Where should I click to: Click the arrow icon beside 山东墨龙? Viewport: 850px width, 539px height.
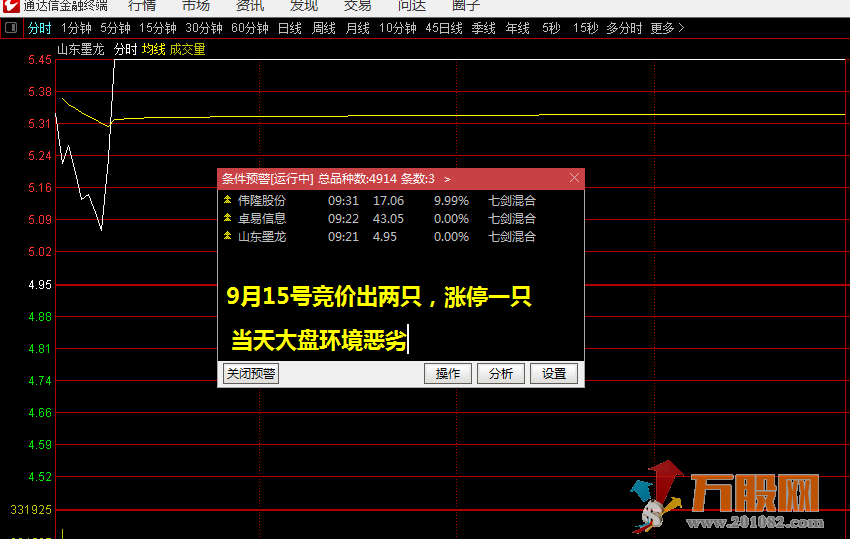tap(228, 236)
